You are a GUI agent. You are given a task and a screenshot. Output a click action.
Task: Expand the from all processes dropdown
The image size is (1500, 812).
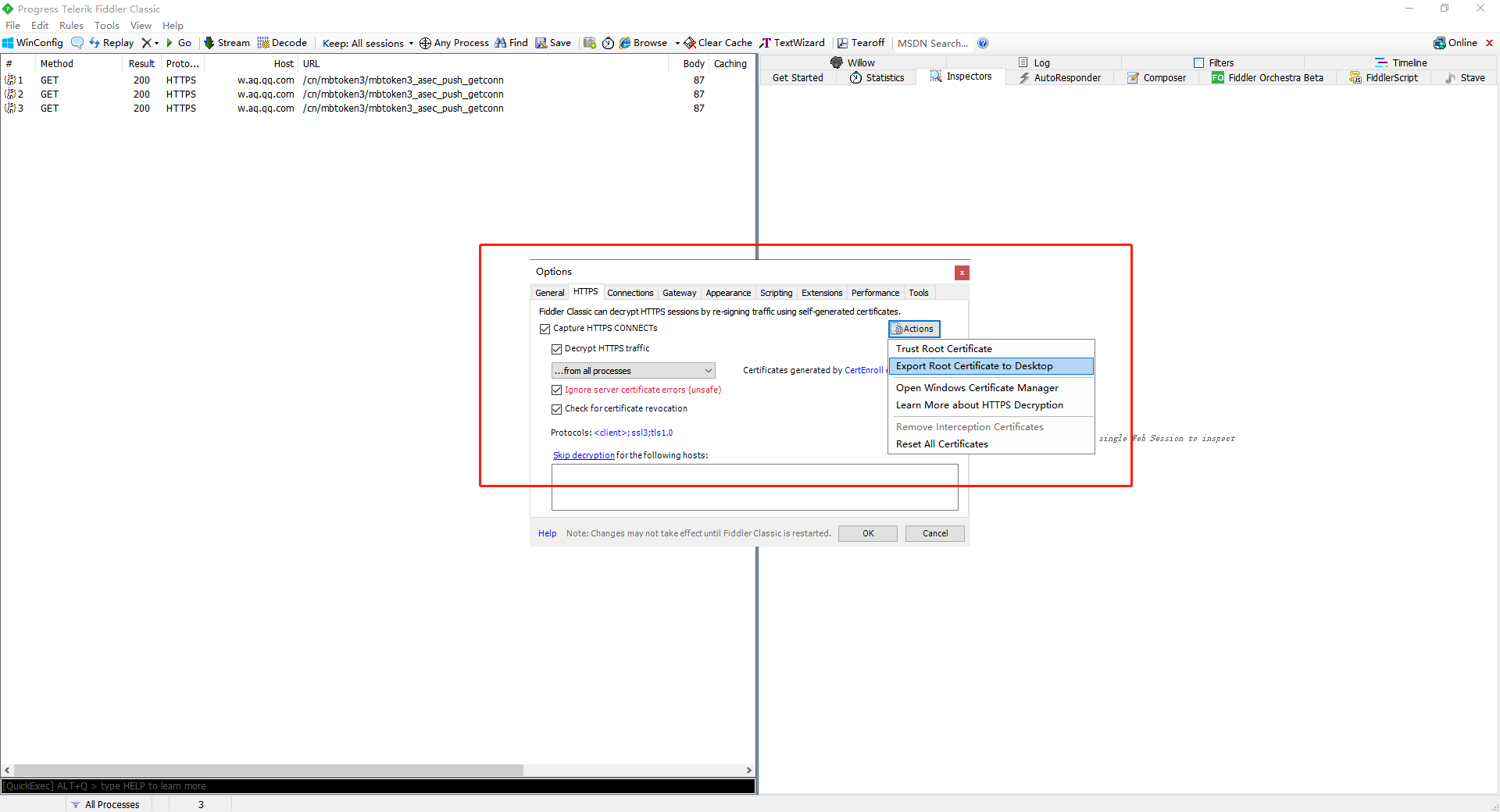tap(634, 371)
